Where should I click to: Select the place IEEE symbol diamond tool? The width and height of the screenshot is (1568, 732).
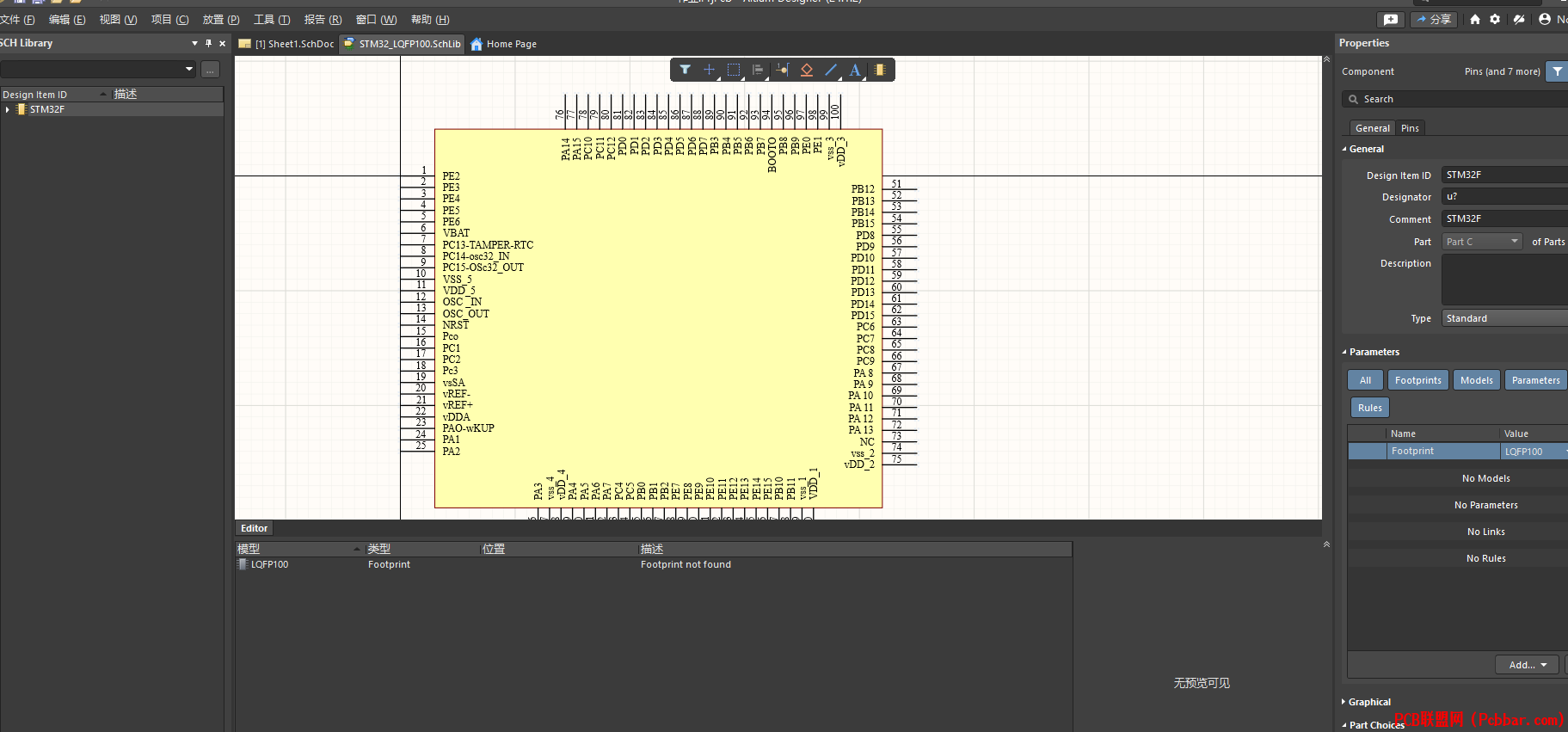[806, 70]
